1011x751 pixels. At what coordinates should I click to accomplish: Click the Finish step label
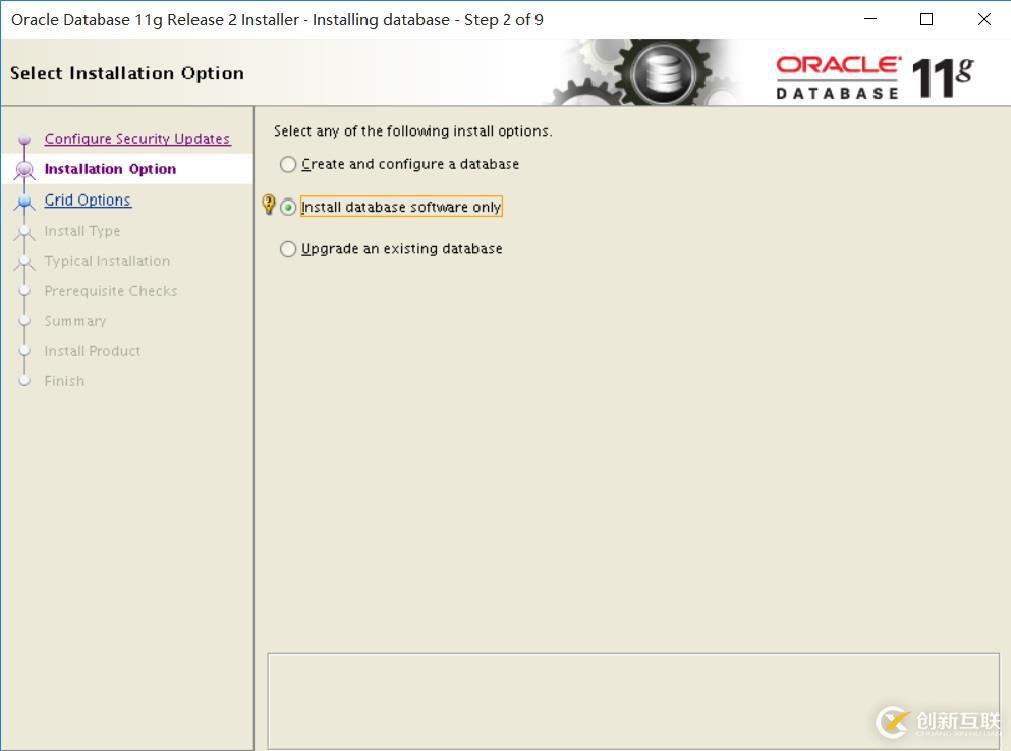64,381
